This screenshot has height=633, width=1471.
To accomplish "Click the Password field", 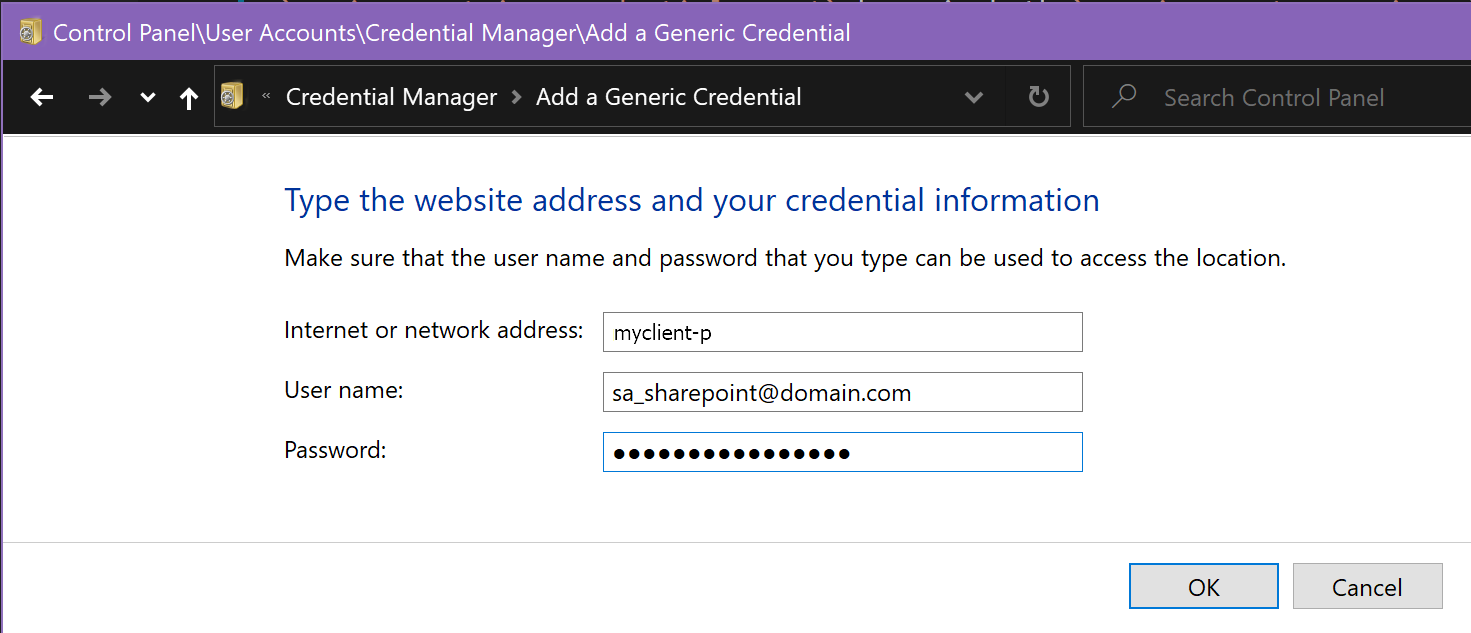I will [843, 452].
